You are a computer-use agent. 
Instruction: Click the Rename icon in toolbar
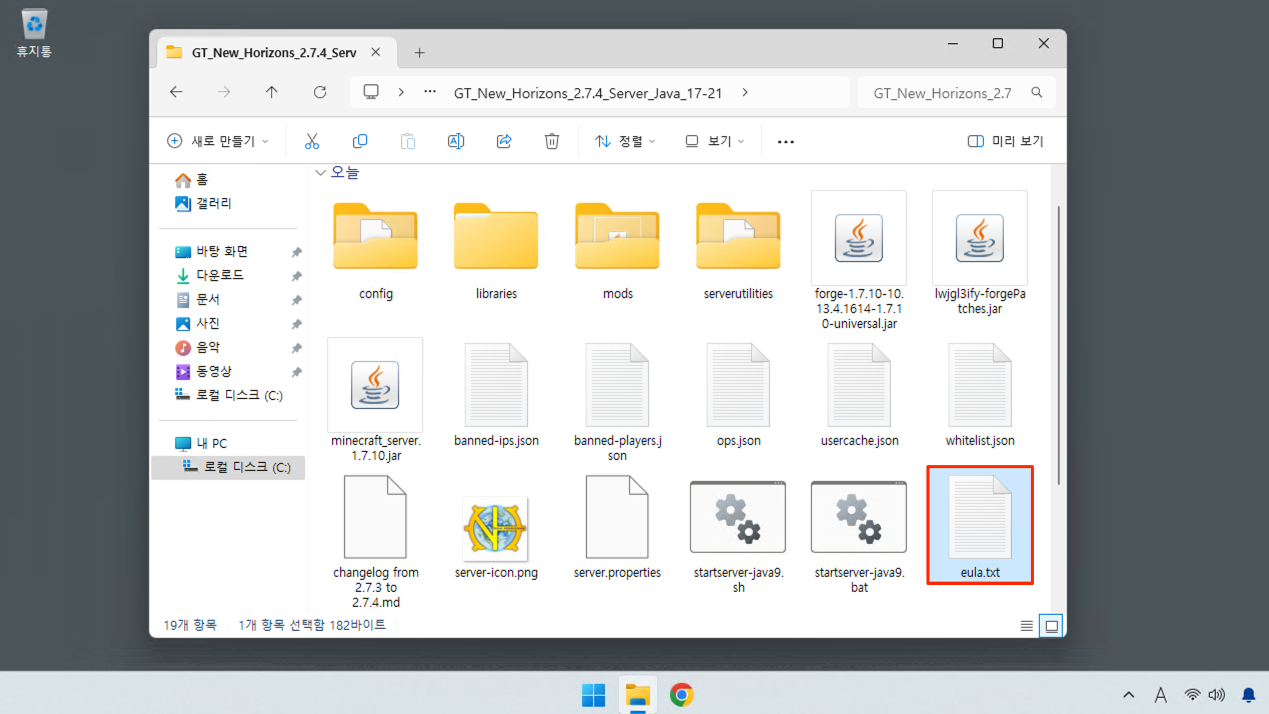456,141
